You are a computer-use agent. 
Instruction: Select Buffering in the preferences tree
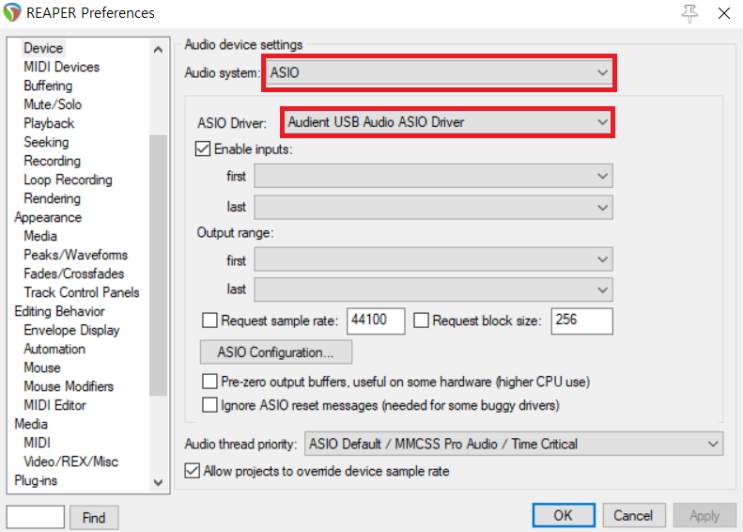pos(48,86)
